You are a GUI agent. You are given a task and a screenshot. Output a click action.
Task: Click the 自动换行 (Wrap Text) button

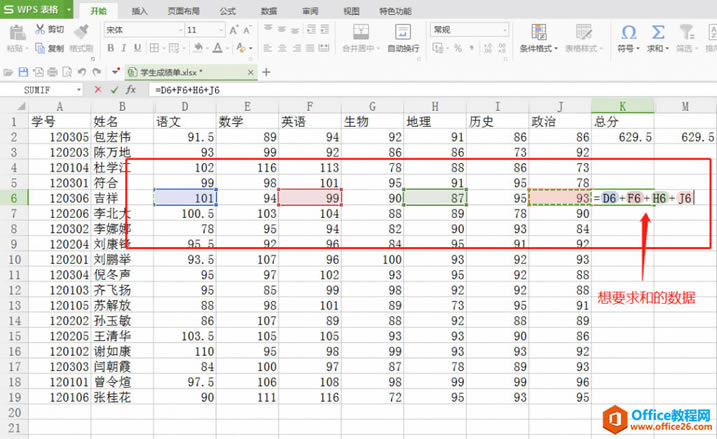tap(403, 38)
